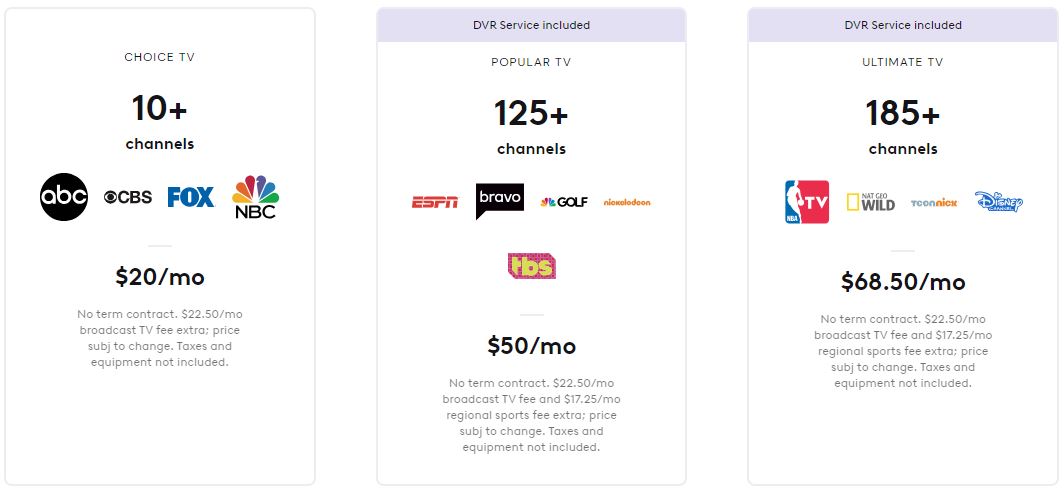
Task: Select the Bravo channel logo
Action: [x=499, y=201]
